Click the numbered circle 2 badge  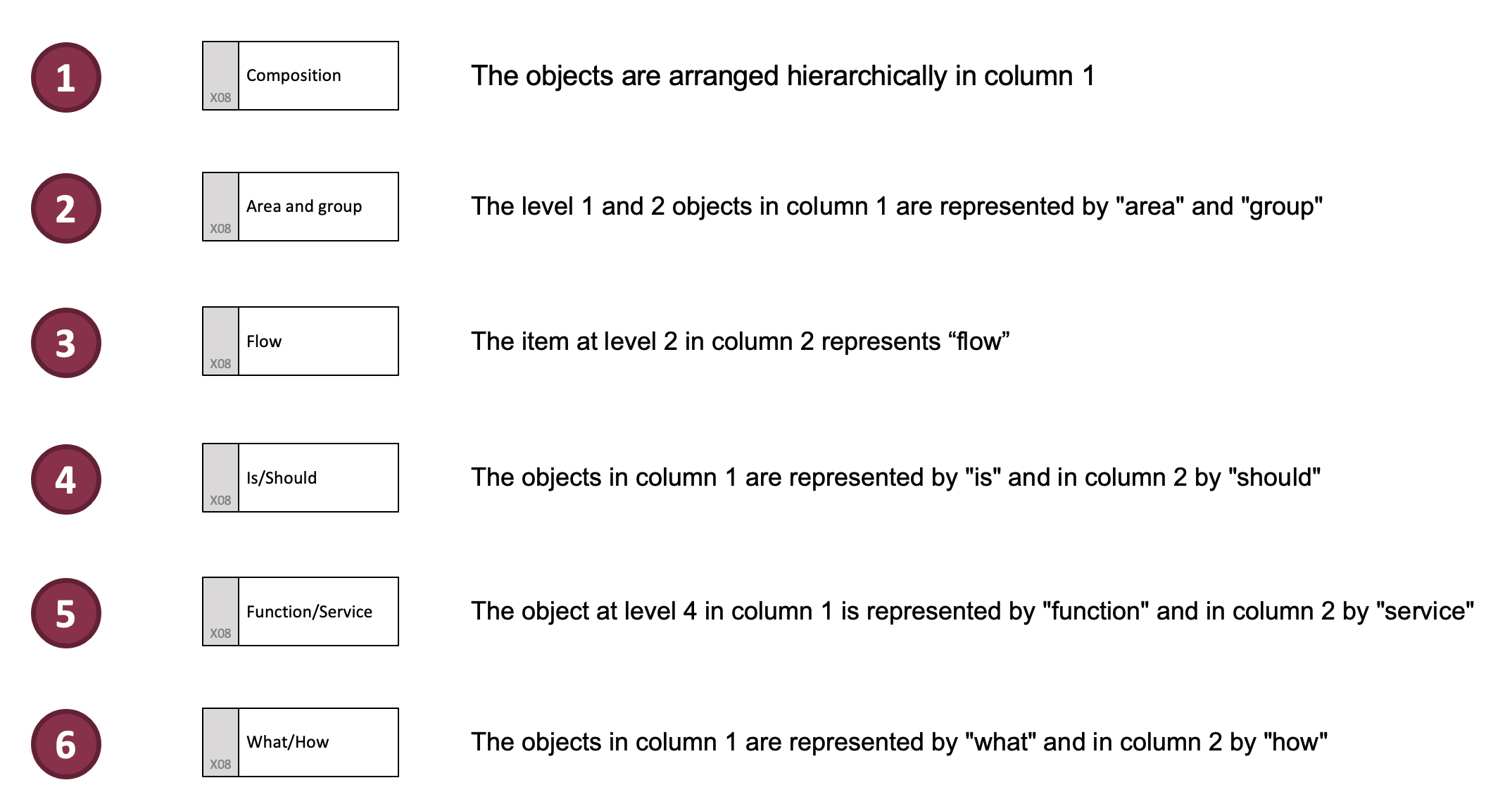66,208
